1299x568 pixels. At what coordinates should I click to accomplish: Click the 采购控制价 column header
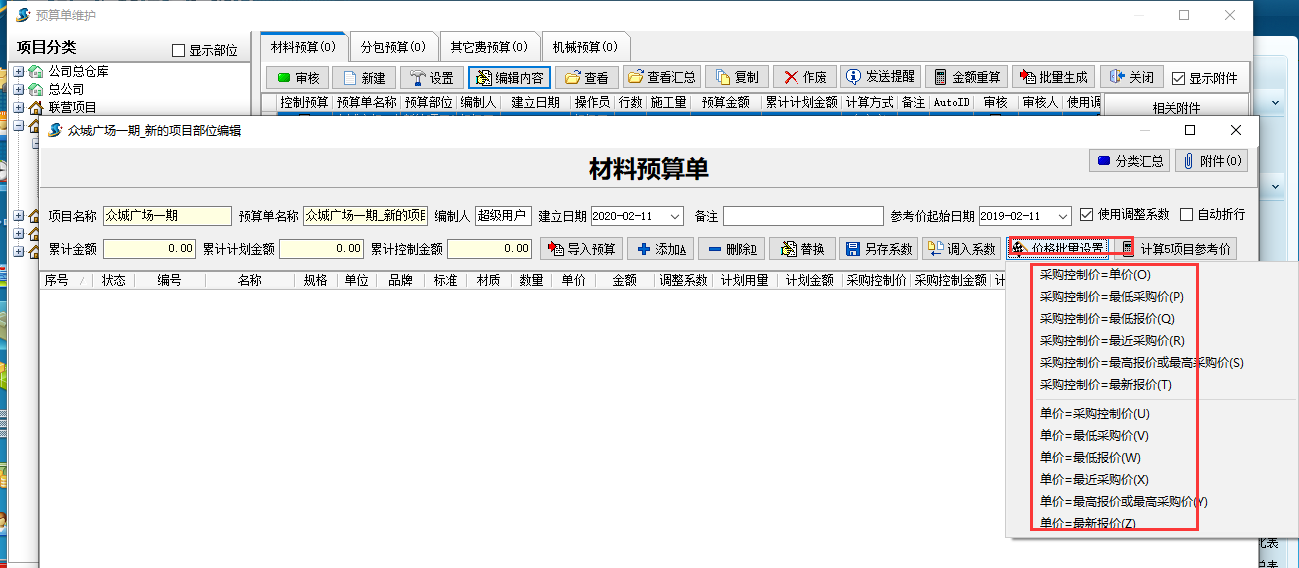coord(875,281)
